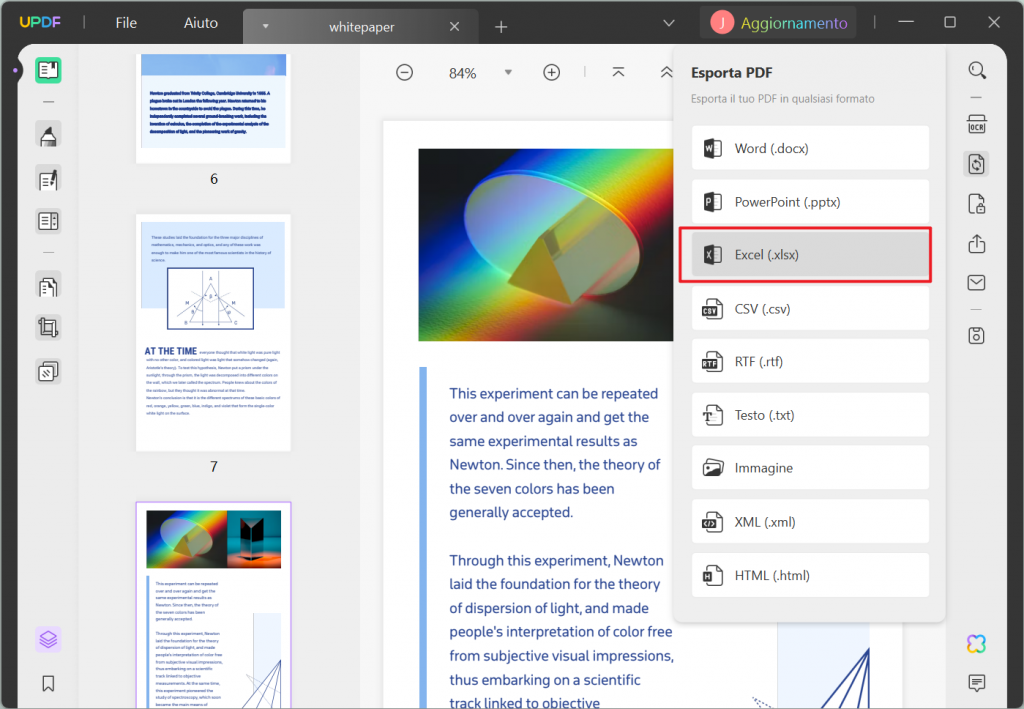Screen dimensions: 1024x709
Task: Open the zoom percentage dropdown
Action: [x=508, y=72]
